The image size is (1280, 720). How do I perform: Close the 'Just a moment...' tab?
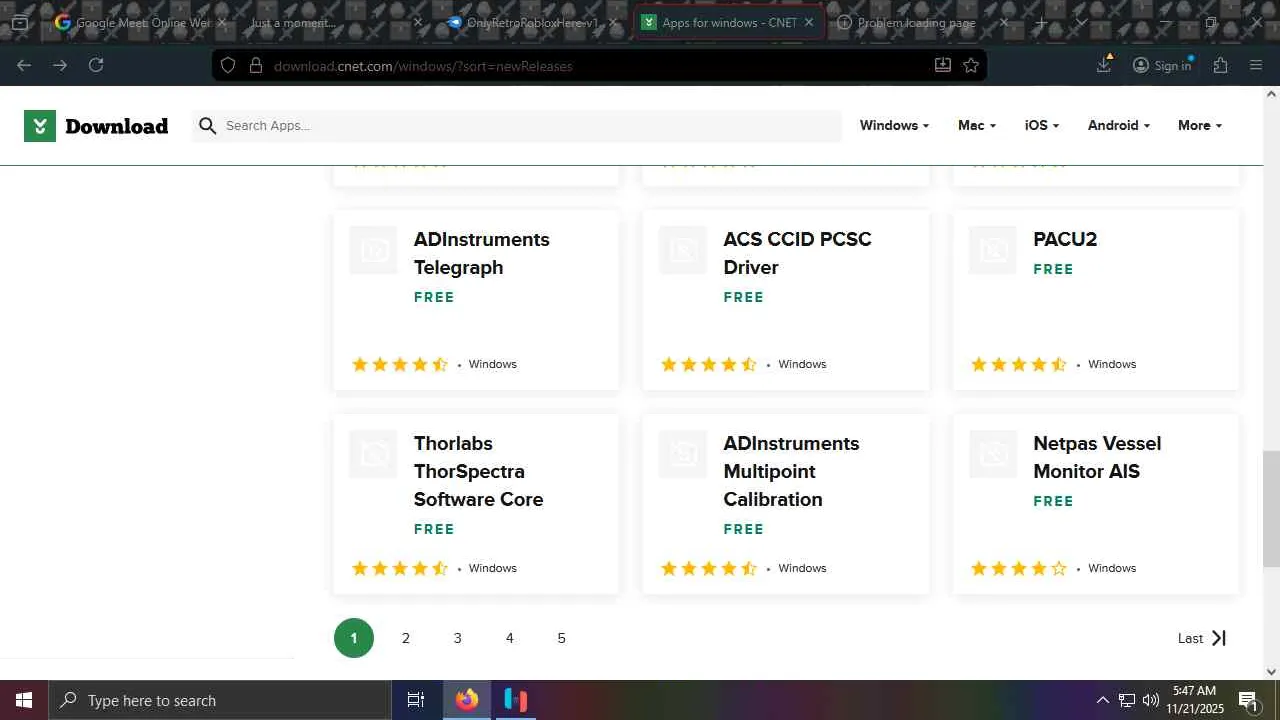point(418,22)
